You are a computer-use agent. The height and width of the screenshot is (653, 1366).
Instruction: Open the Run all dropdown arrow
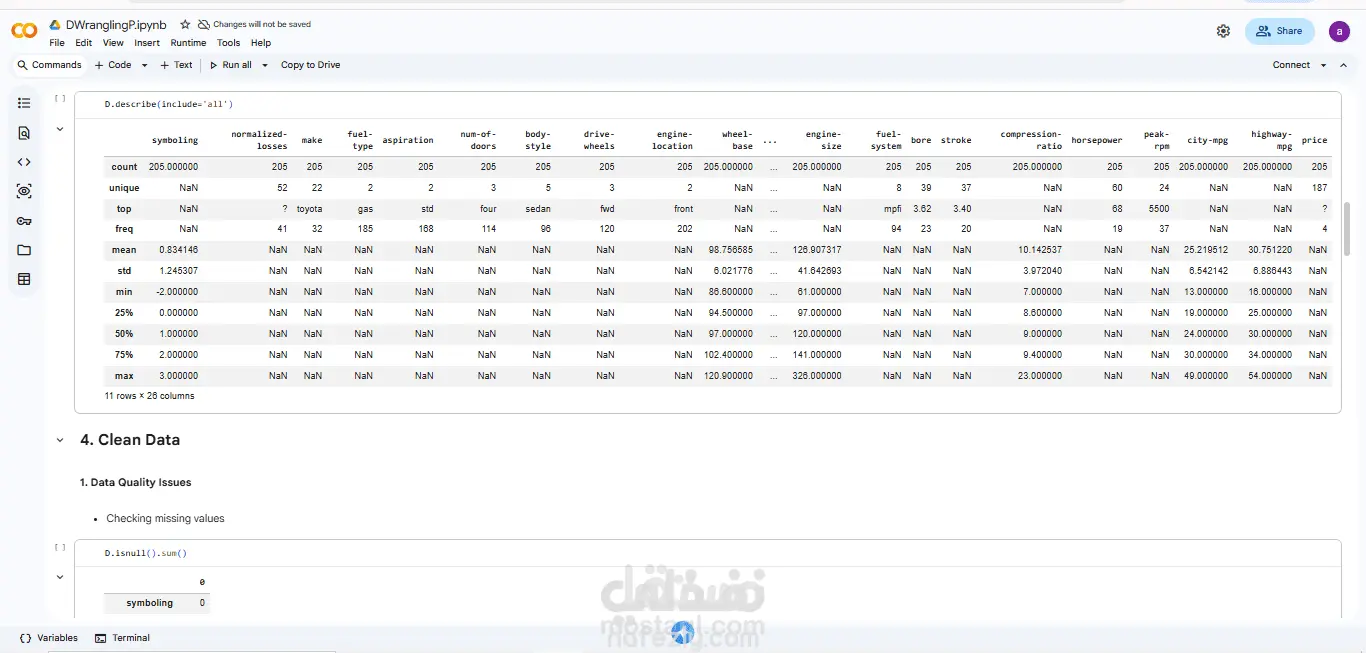pyautogui.click(x=264, y=65)
